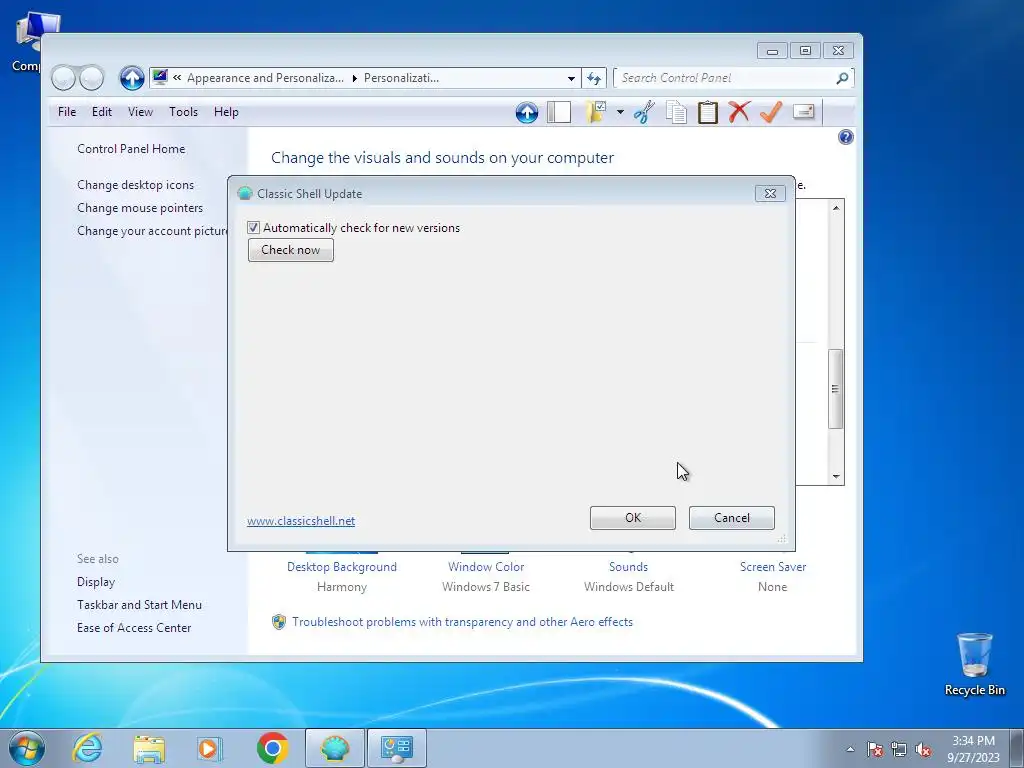Click the Back navigation button

pos(64,78)
